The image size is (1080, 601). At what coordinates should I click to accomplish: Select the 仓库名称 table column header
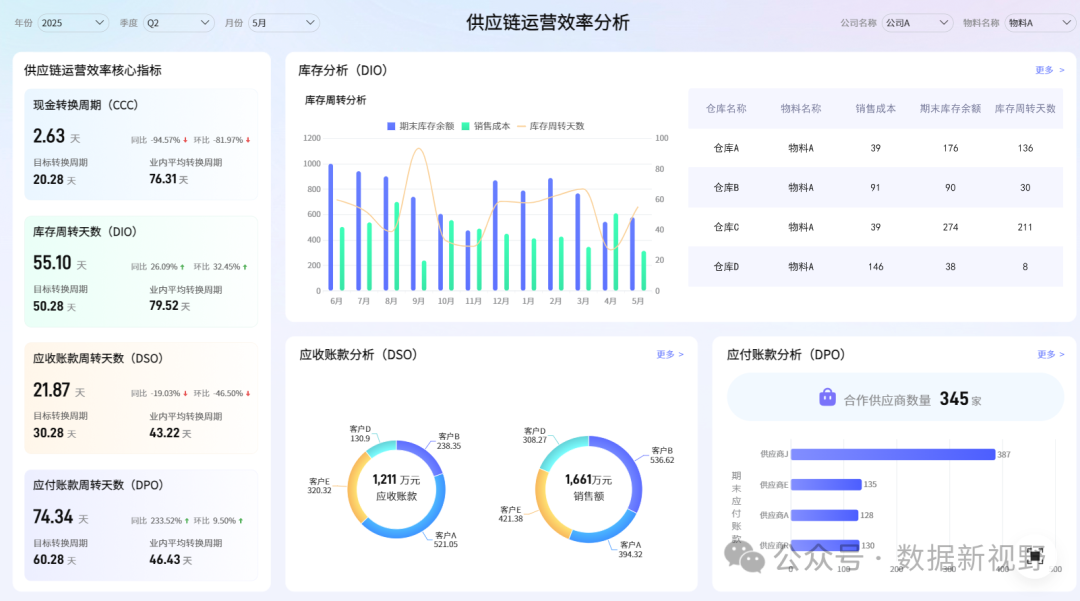pos(726,108)
